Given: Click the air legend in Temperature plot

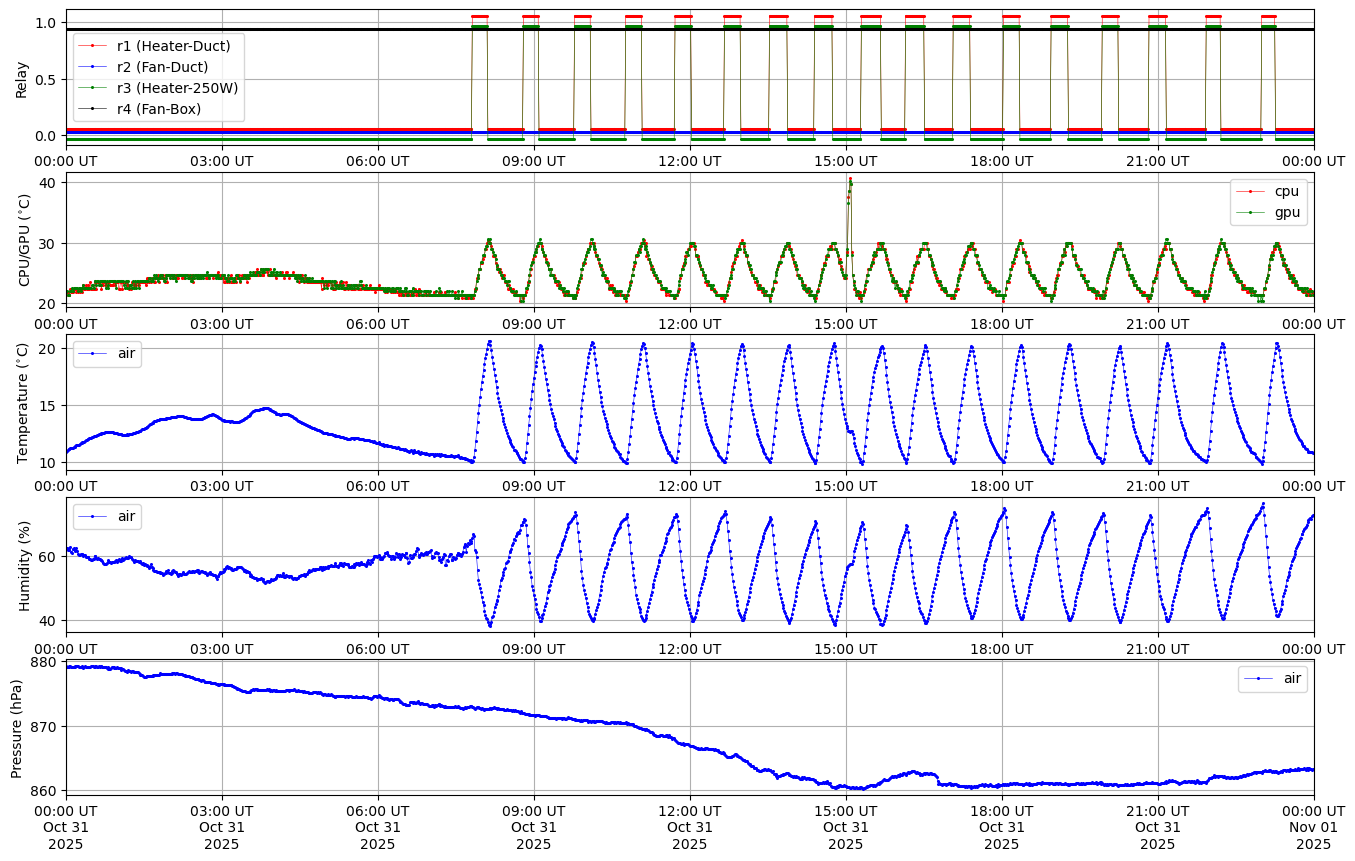Looking at the screenshot, I should pos(108,353).
